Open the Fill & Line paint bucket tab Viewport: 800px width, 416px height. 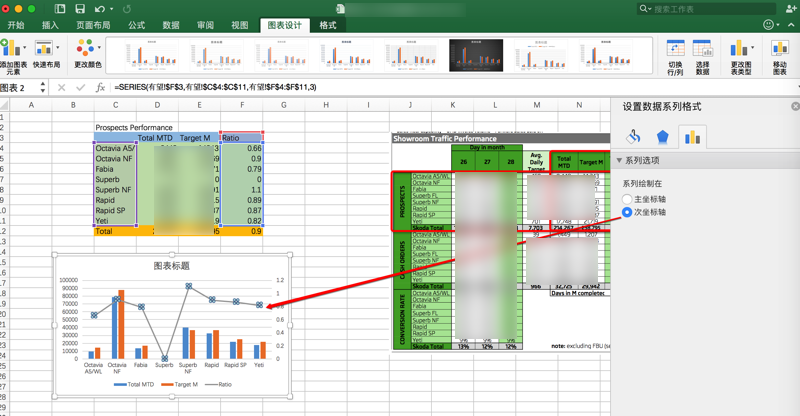(x=633, y=136)
